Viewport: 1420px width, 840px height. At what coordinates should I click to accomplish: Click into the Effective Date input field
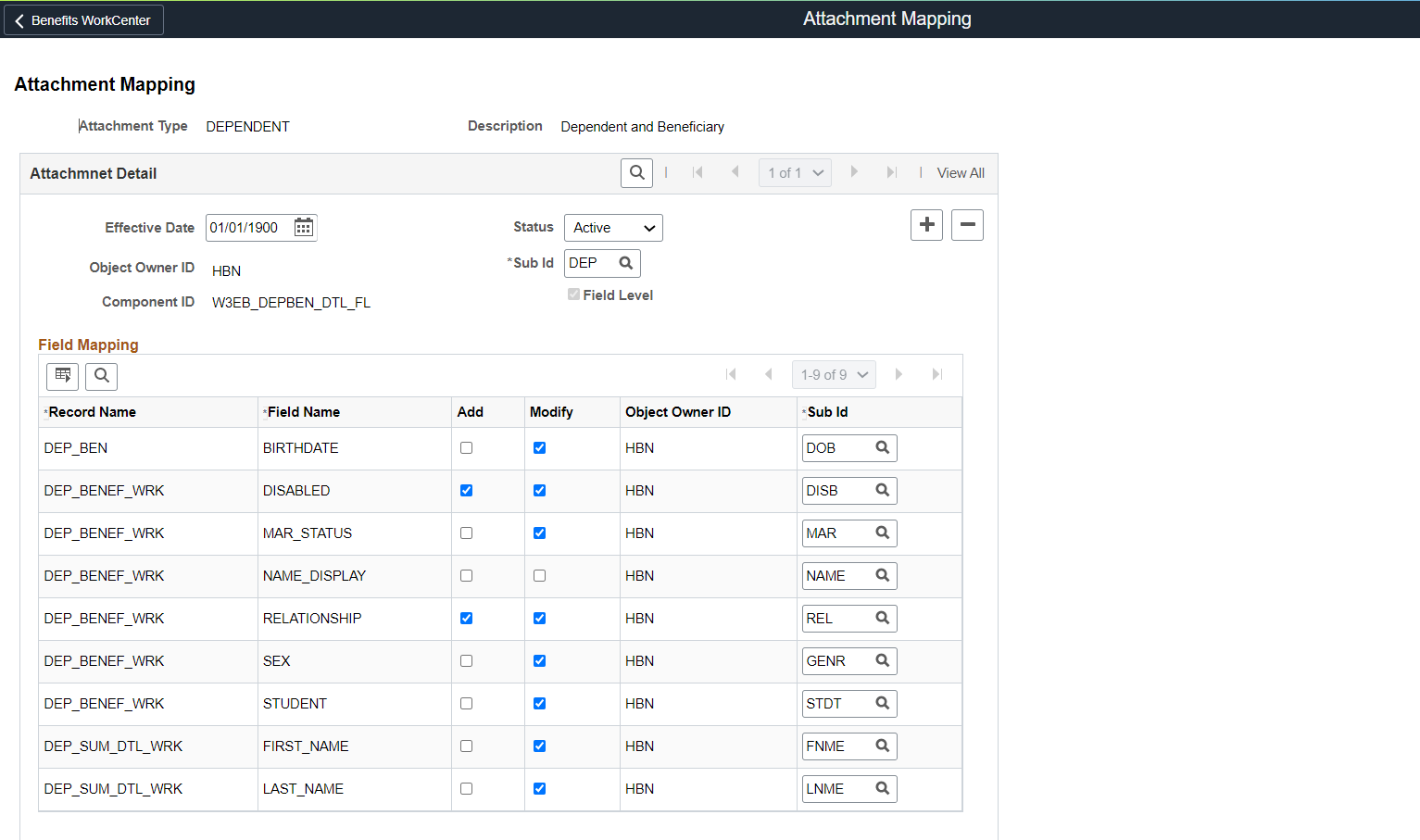(247, 228)
